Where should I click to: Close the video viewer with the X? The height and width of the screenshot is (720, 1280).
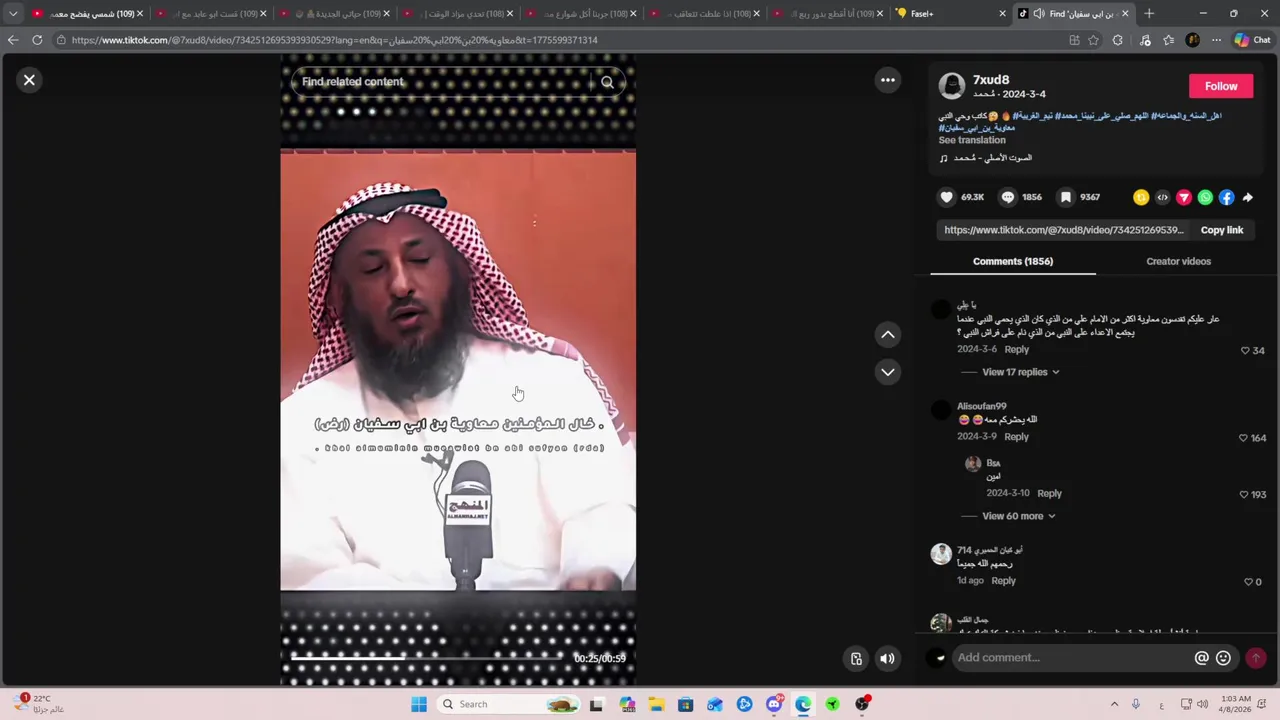pos(29,80)
